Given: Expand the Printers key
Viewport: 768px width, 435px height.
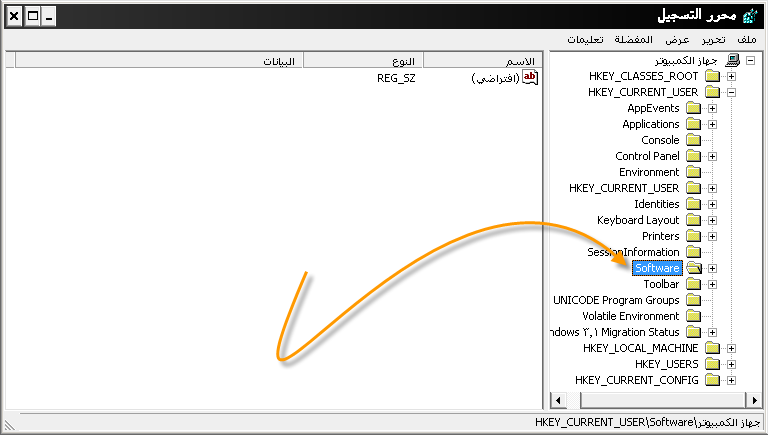Looking at the screenshot, I should coord(713,236).
